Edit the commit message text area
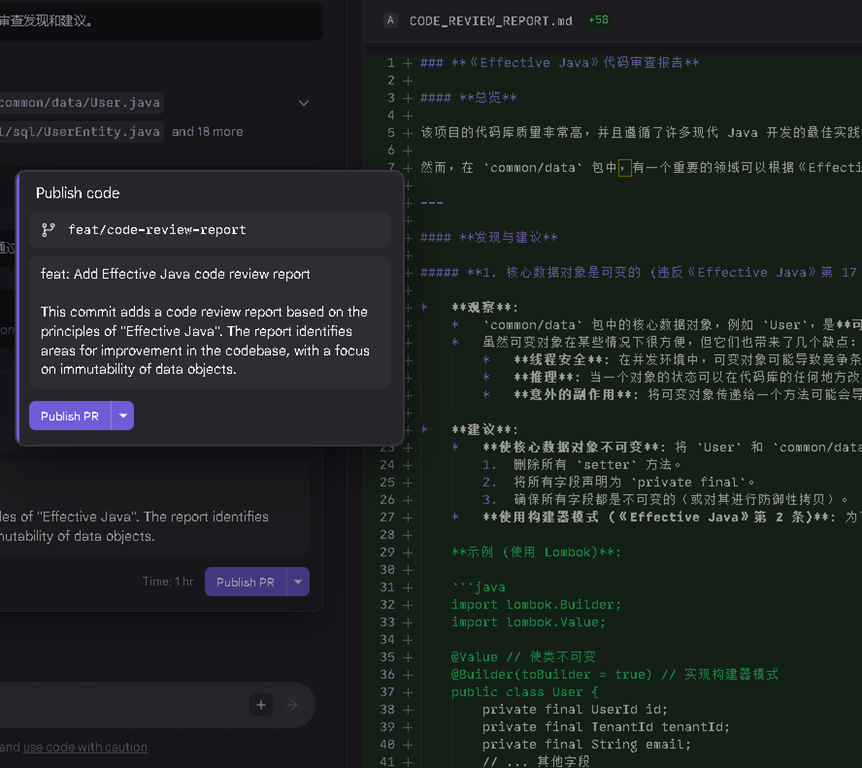This screenshot has width=862, height=768. [209, 322]
